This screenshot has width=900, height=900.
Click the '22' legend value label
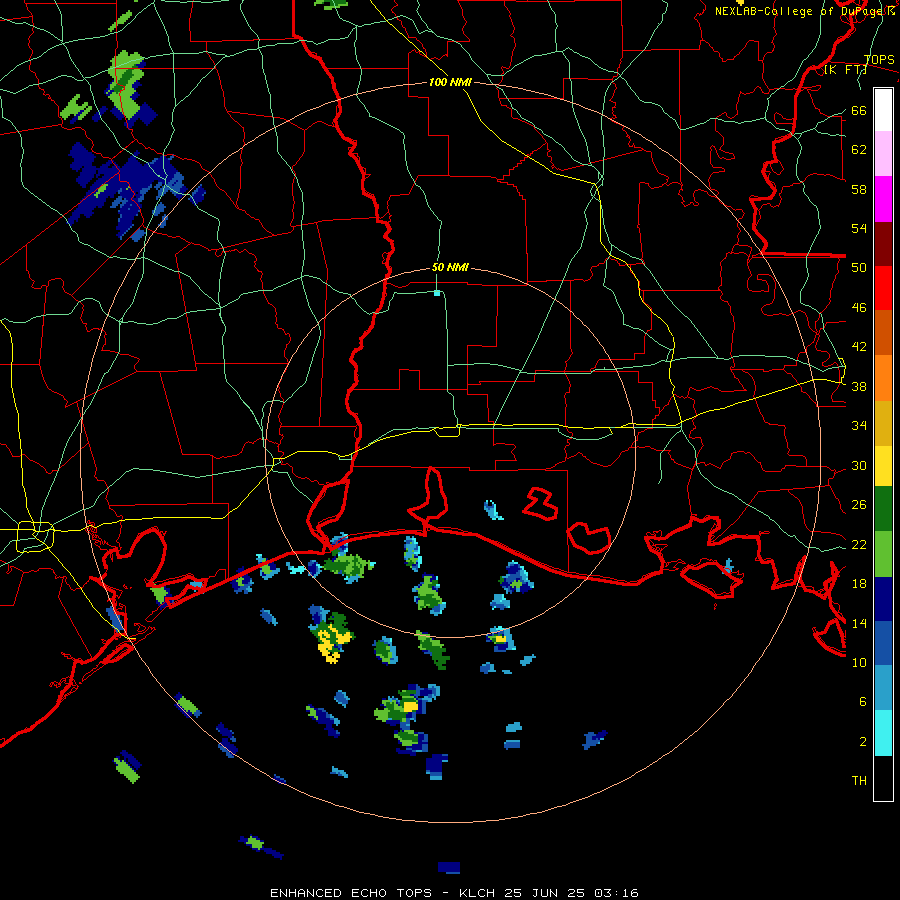[858, 544]
